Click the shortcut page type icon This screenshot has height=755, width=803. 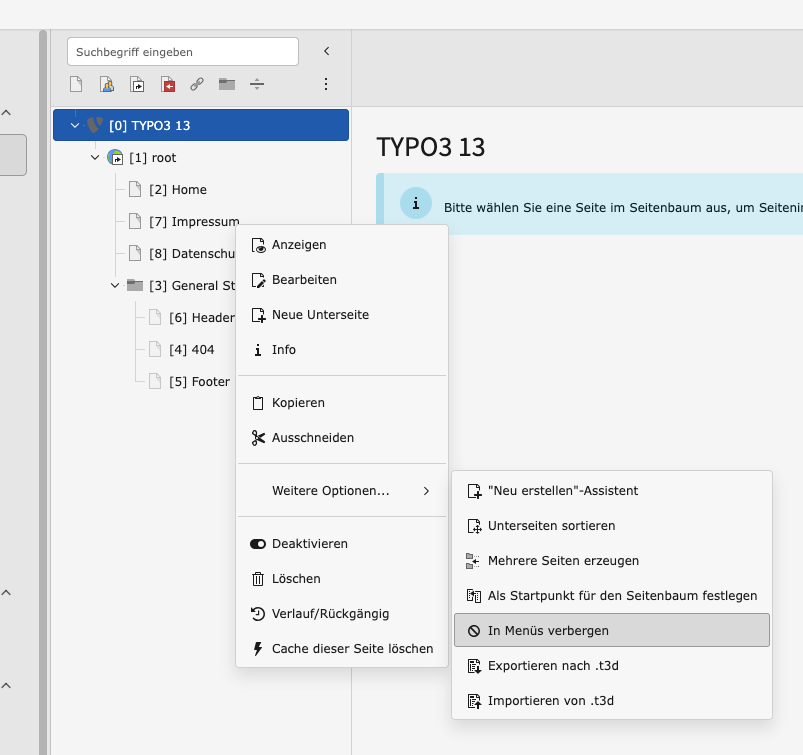coord(137,84)
